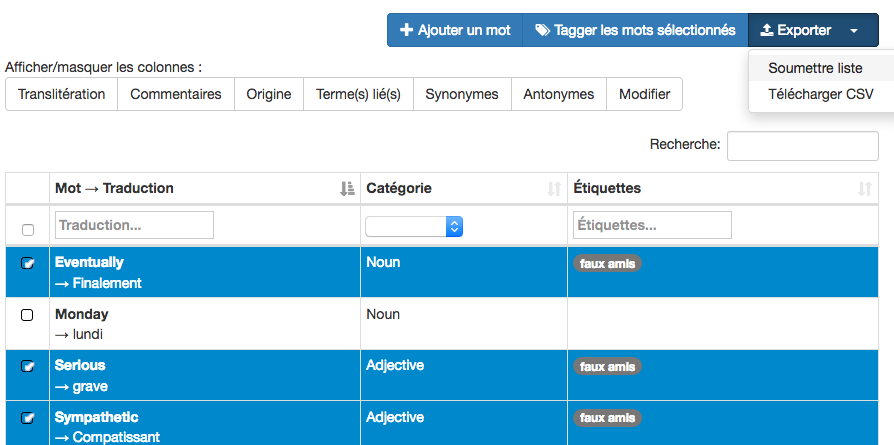Click the Catégorie column sort arrows
Screen dimensions: 894x445
[x=554, y=188]
